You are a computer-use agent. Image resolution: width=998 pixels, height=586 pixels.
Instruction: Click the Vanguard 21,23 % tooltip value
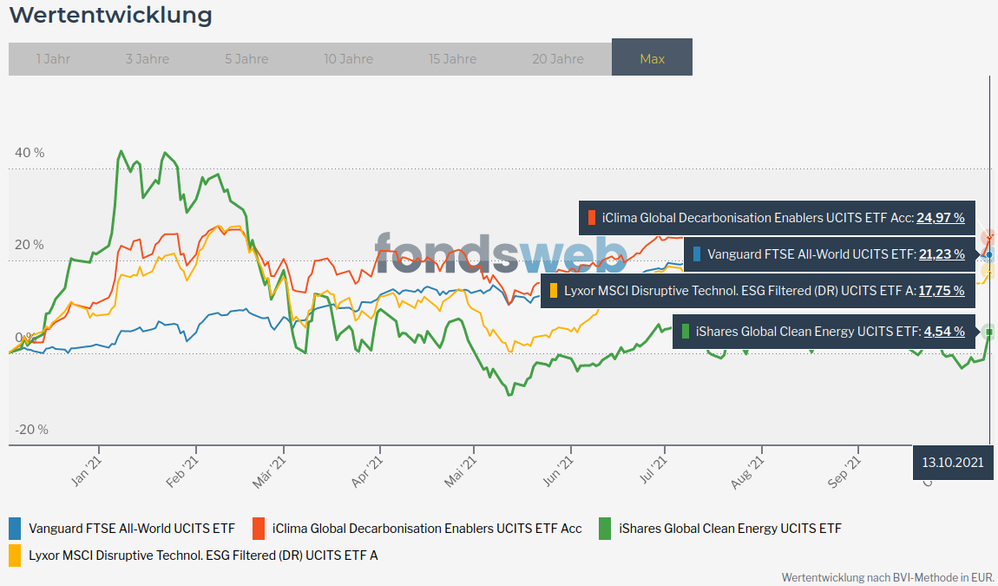[940, 254]
